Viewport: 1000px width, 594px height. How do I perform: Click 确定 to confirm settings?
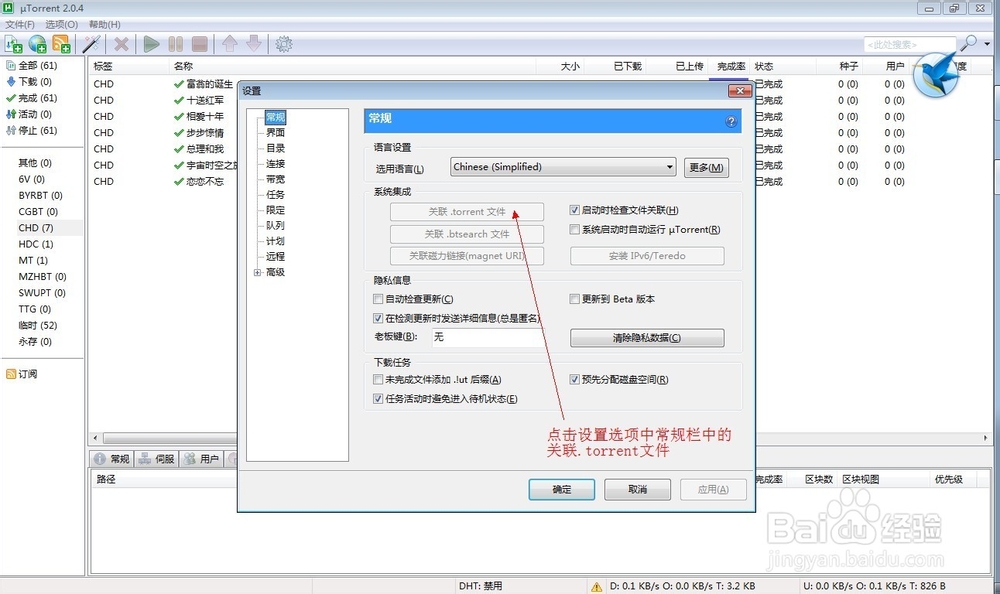click(561, 489)
